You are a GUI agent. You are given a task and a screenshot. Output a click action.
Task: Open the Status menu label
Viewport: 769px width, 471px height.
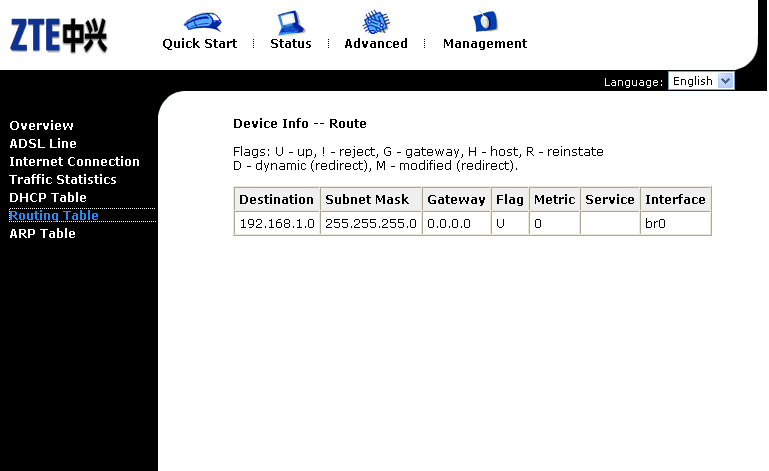[x=291, y=44]
